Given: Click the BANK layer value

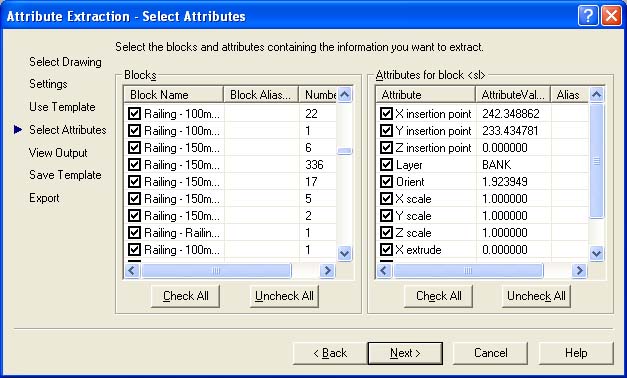Looking at the screenshot, I should pyautogui.click(x=496, y=164).
